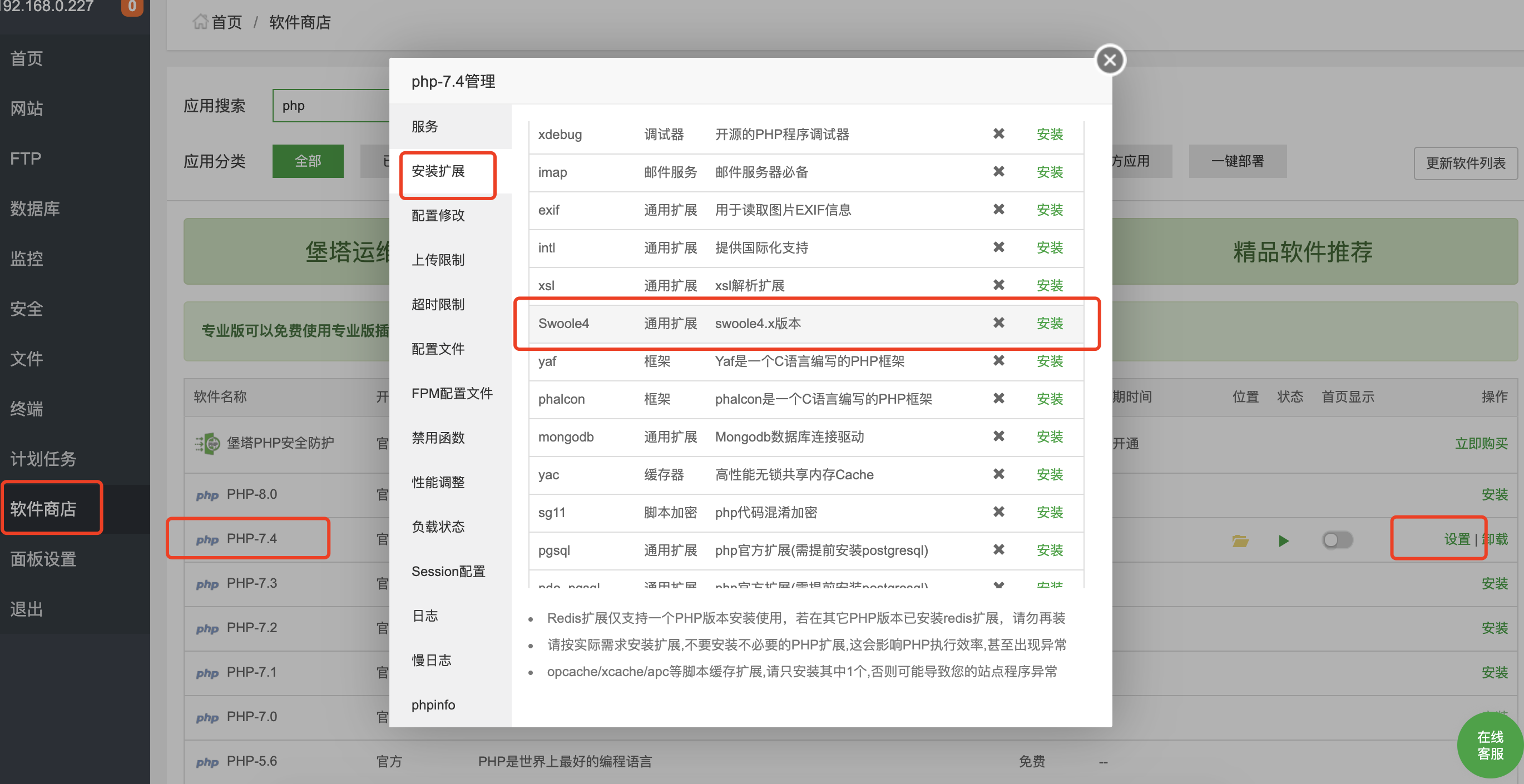Click the green play status icon

[1283, 540]
